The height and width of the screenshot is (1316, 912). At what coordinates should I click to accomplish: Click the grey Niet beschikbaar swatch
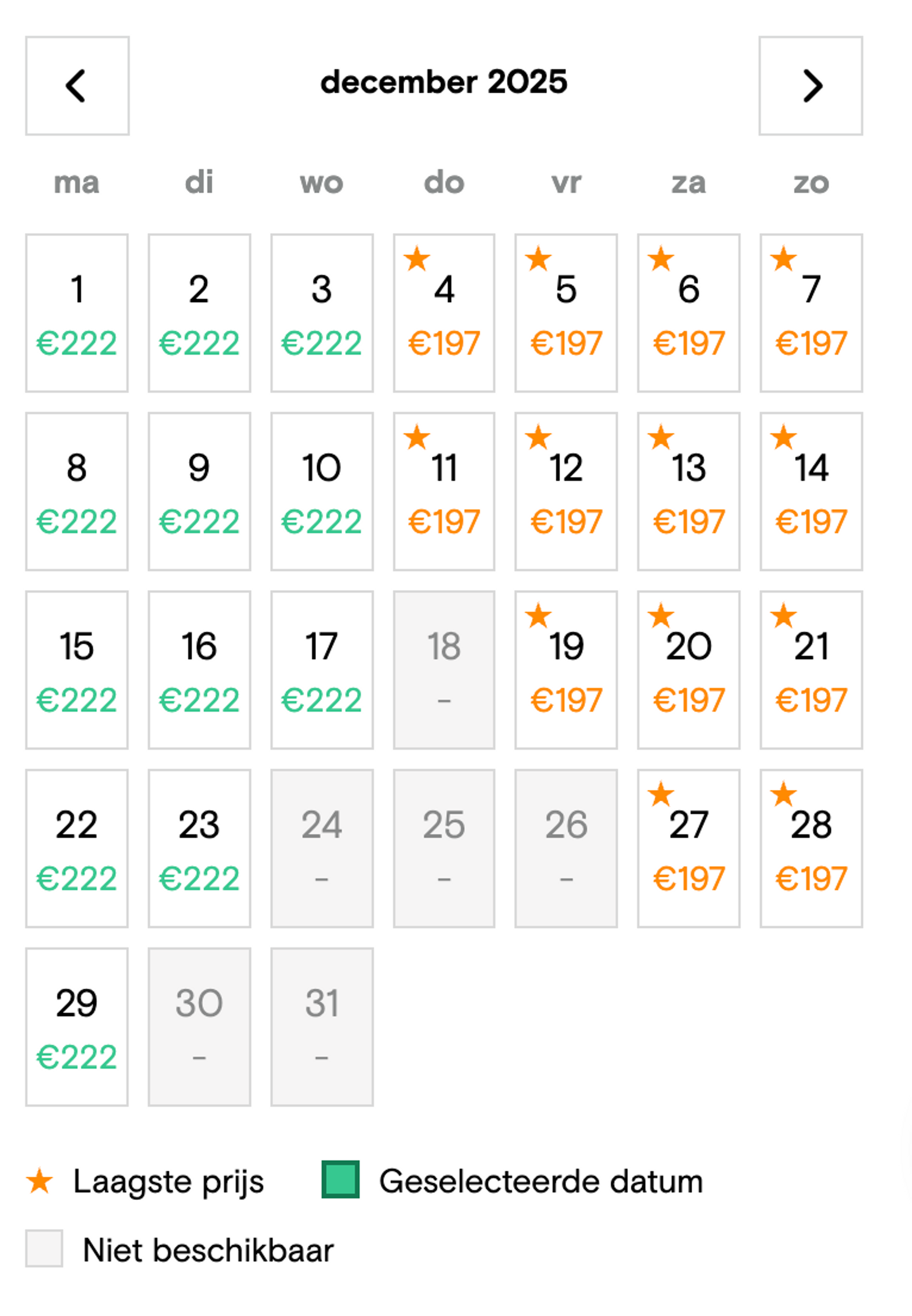(x=44, y=1249)
